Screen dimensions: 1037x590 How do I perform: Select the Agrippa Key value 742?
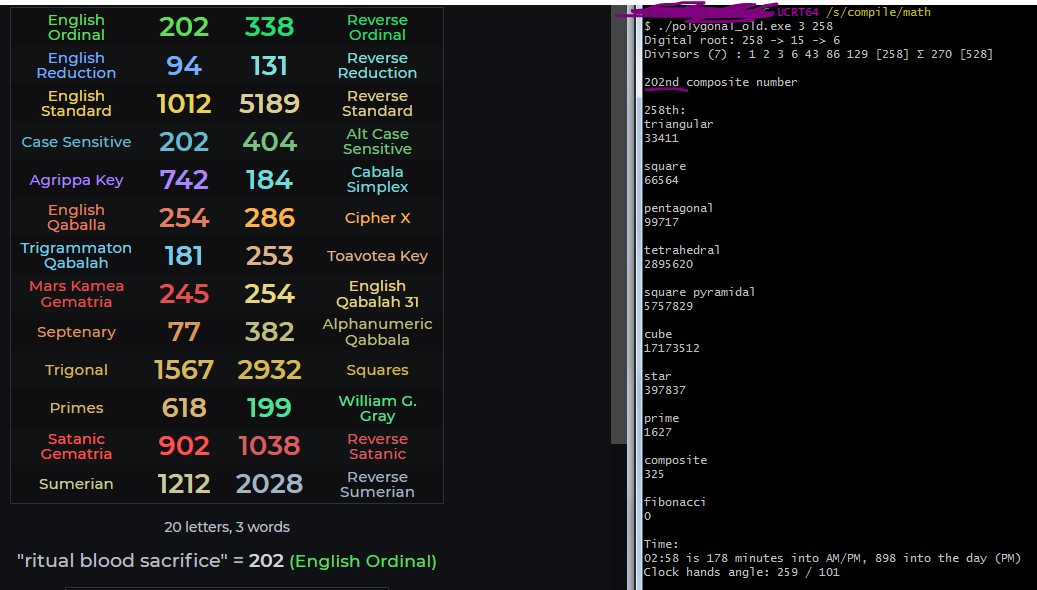184,180
